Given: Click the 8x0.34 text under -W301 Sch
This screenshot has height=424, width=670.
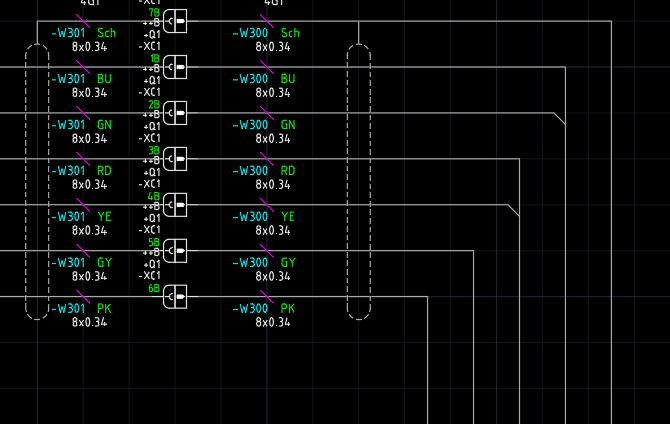Looking at the screenshot, I should (89, 47).
